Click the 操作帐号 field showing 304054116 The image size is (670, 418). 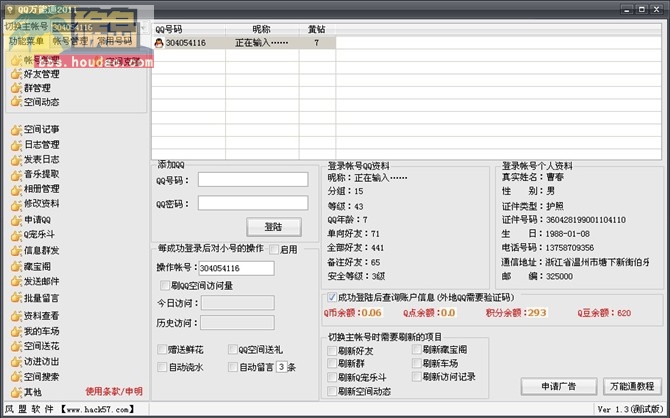pyautogui.click(x=237, y=268)
